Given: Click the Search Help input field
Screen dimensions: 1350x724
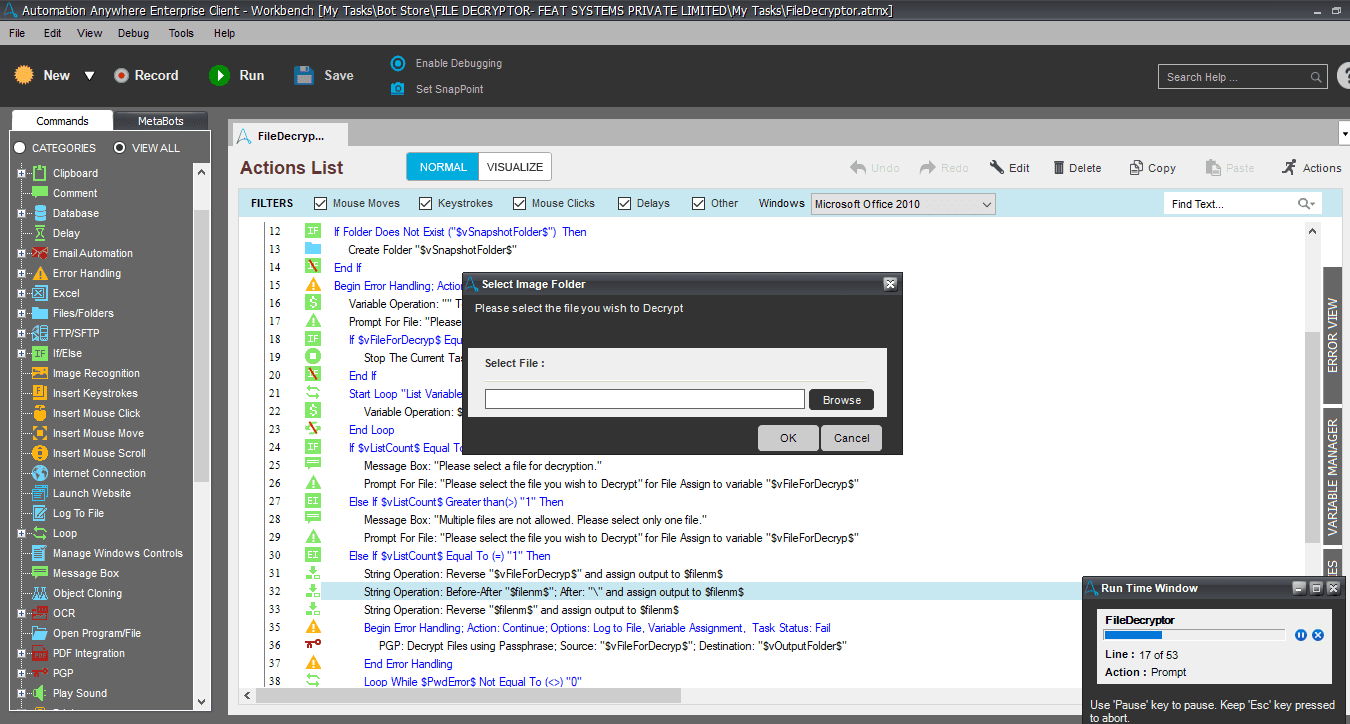Looking at the screenshot, I should click(1234, 77).
